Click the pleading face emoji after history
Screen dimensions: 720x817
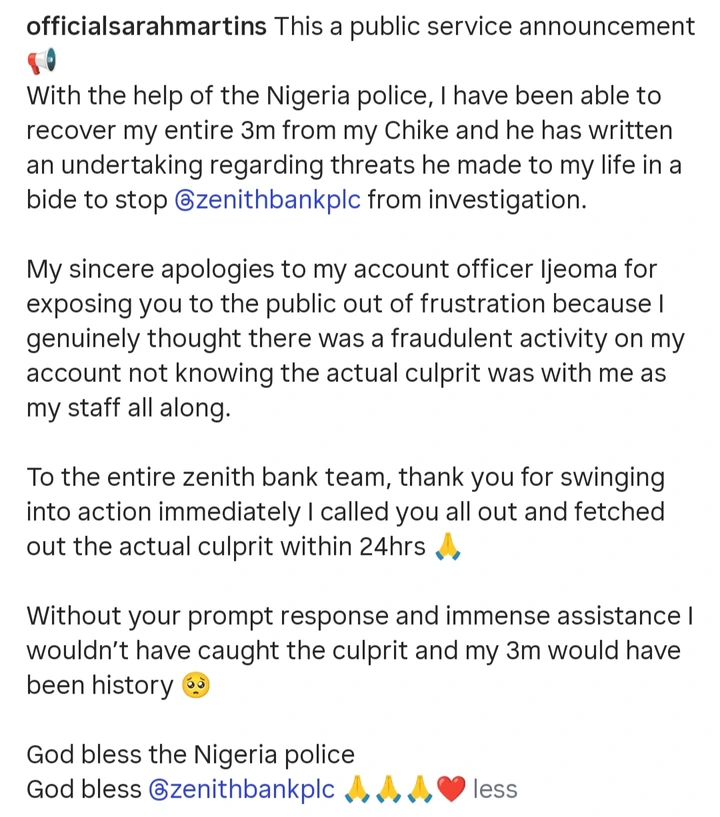196,686
